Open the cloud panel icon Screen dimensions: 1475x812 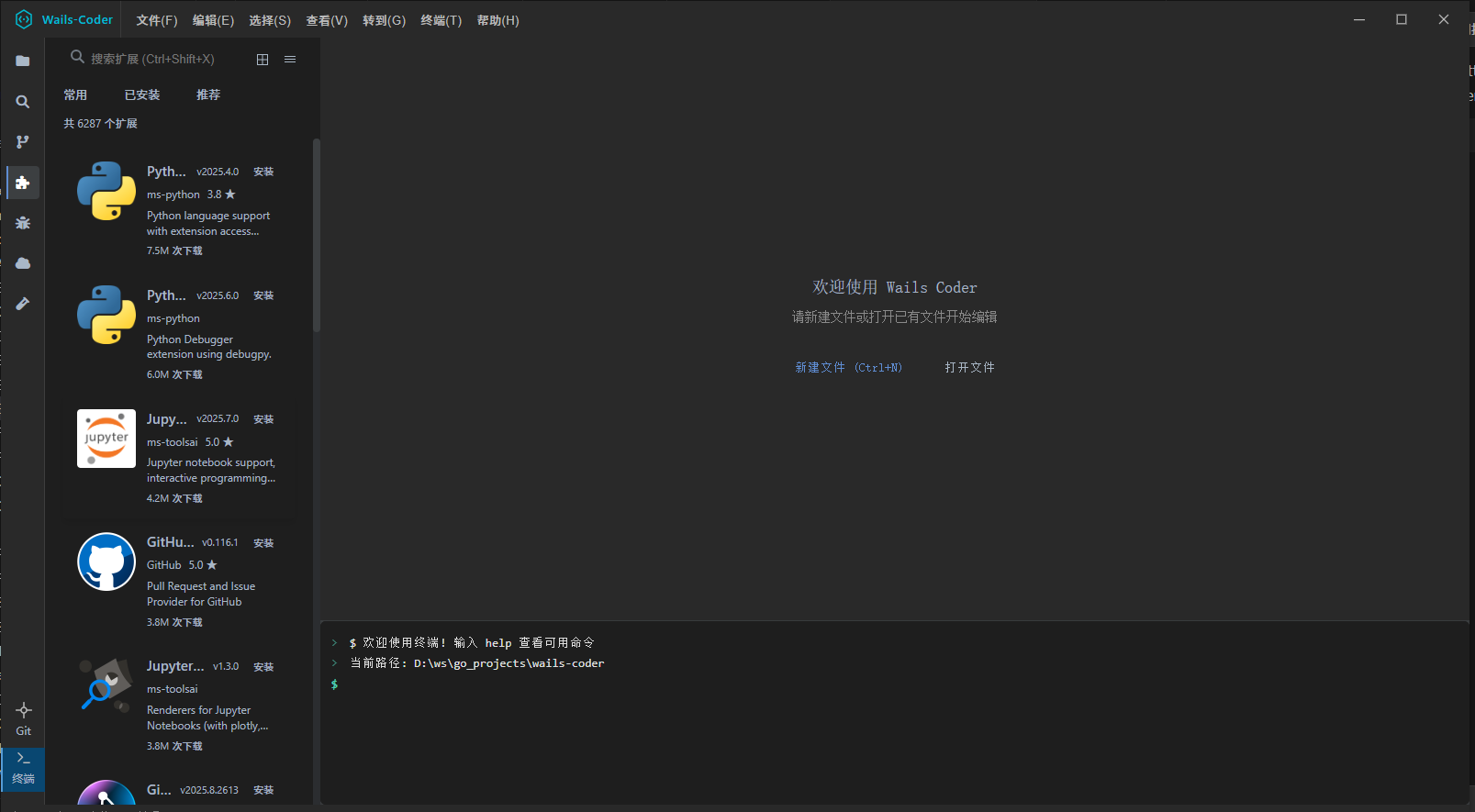click(x=23, y=263)
